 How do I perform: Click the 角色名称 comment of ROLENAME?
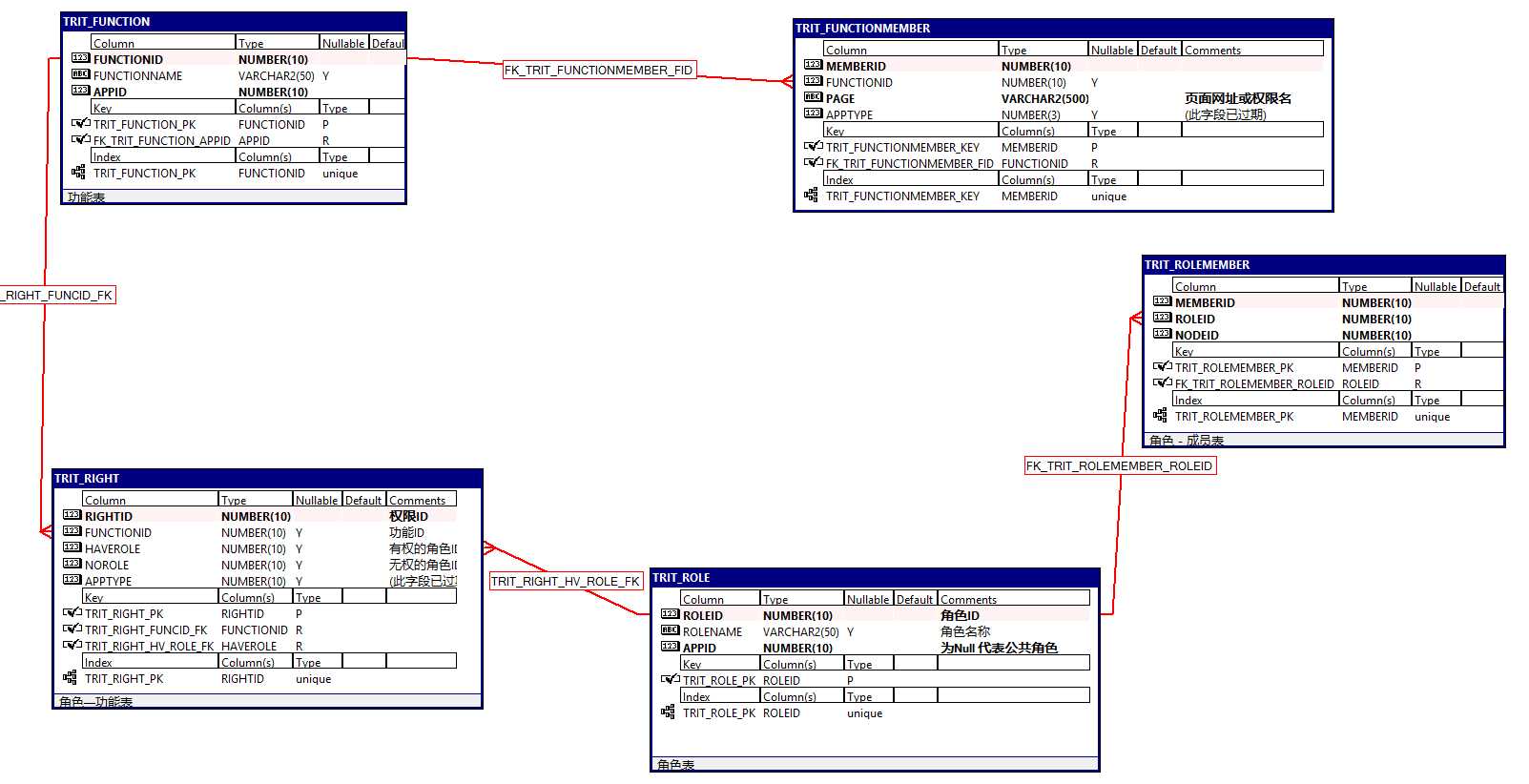click(x=965, y=631)
